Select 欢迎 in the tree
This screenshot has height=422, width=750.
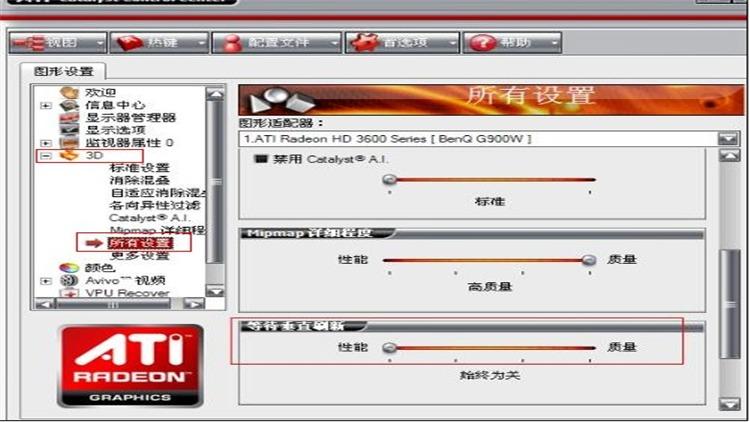100,92
